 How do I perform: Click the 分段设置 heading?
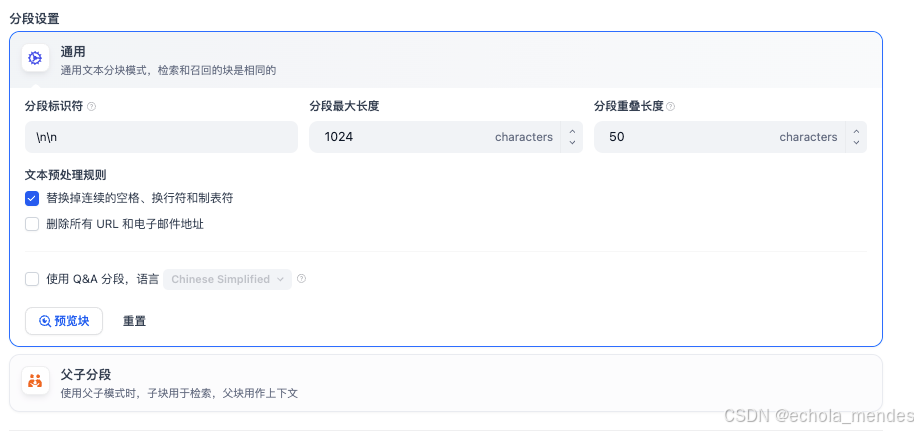(35, 18)
